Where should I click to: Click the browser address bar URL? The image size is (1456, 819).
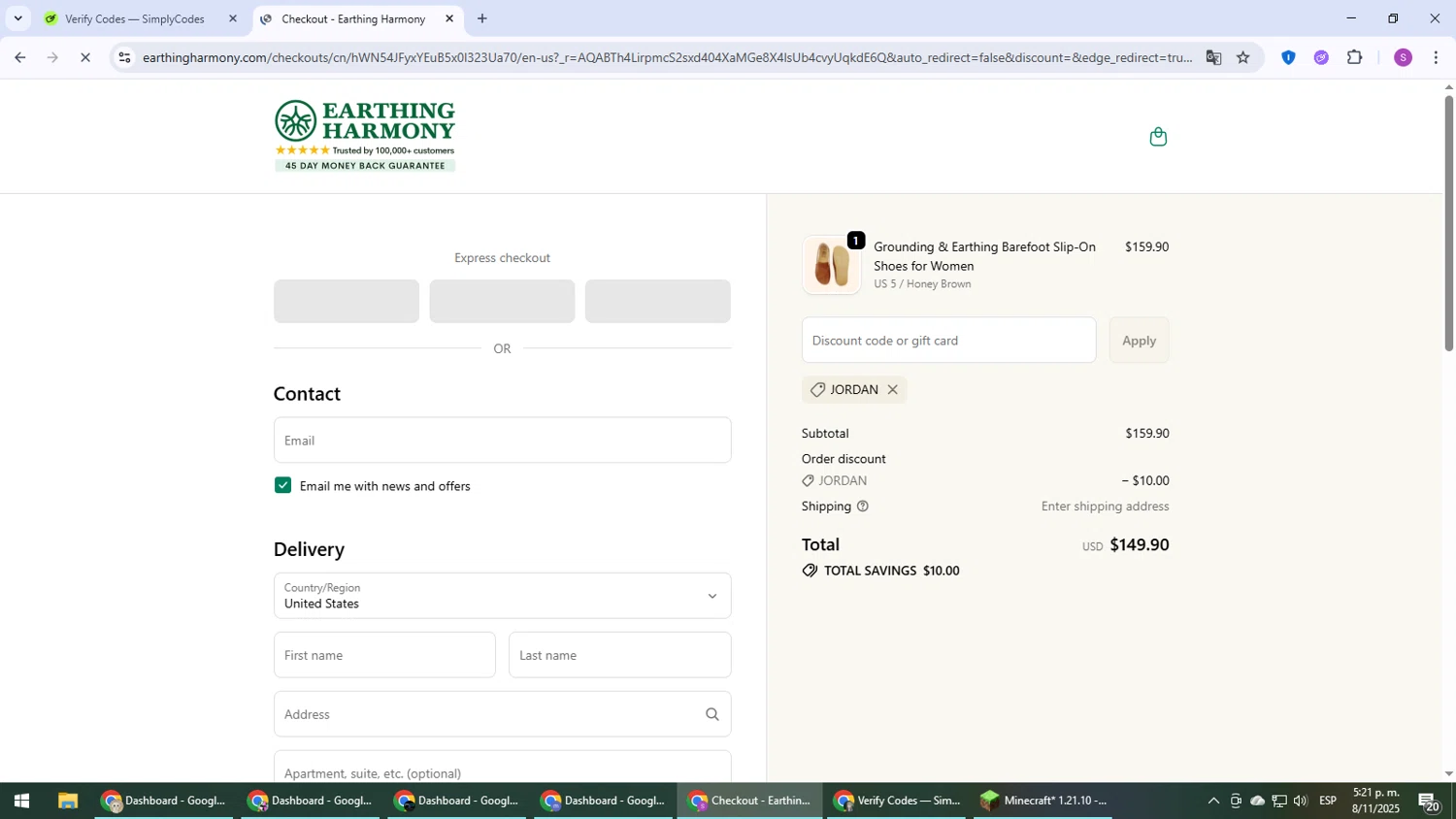coord(668,57)
